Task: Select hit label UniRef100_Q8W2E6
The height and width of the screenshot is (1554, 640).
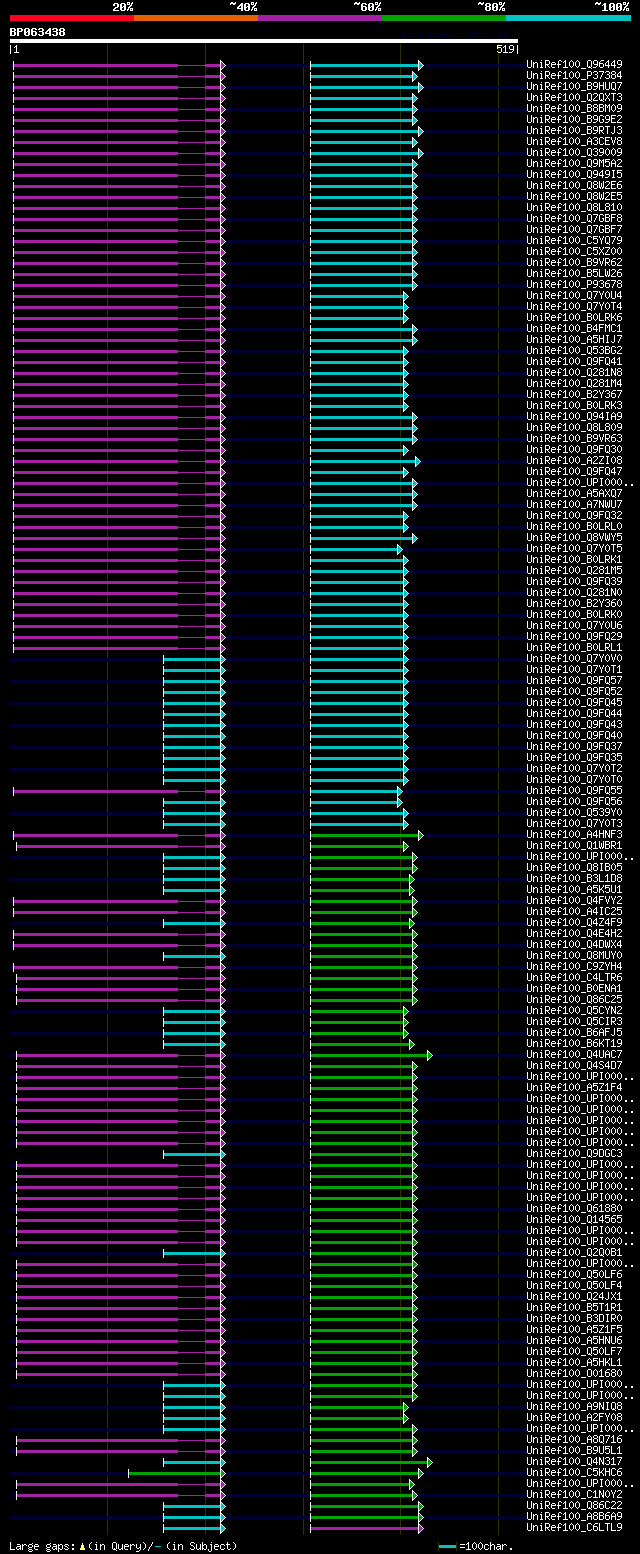Action: [574, 186]
